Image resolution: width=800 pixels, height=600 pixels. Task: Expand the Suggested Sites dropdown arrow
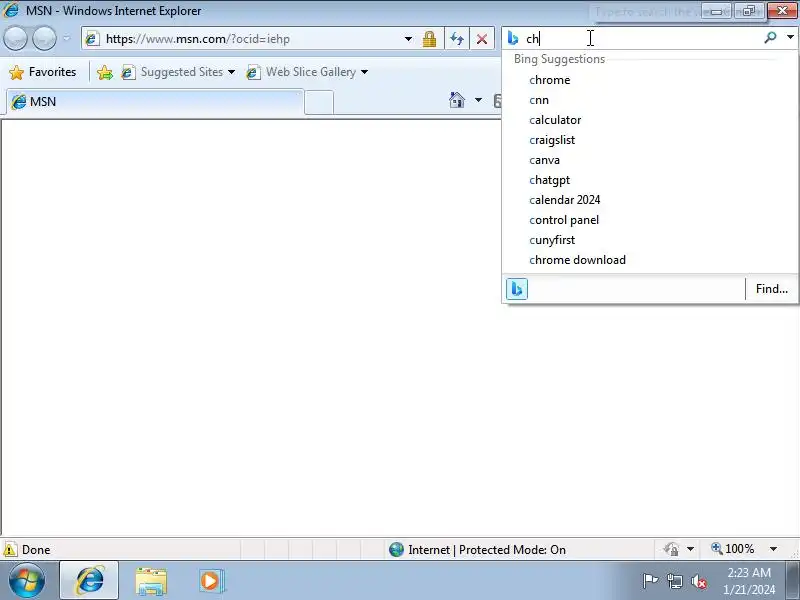click(232, 72)
